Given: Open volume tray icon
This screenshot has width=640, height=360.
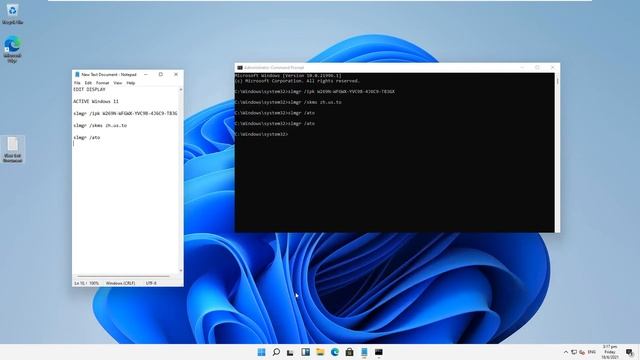Looking at the screenshot, I should (582, 352).
